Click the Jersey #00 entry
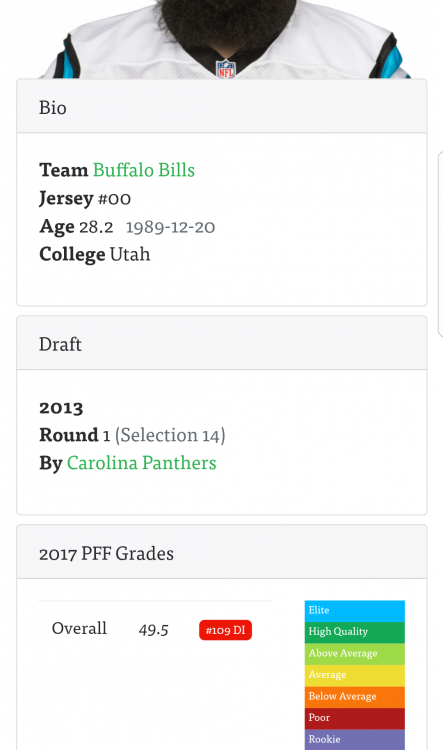The height and width of the screenshot is (750, 443). [85, 198]
